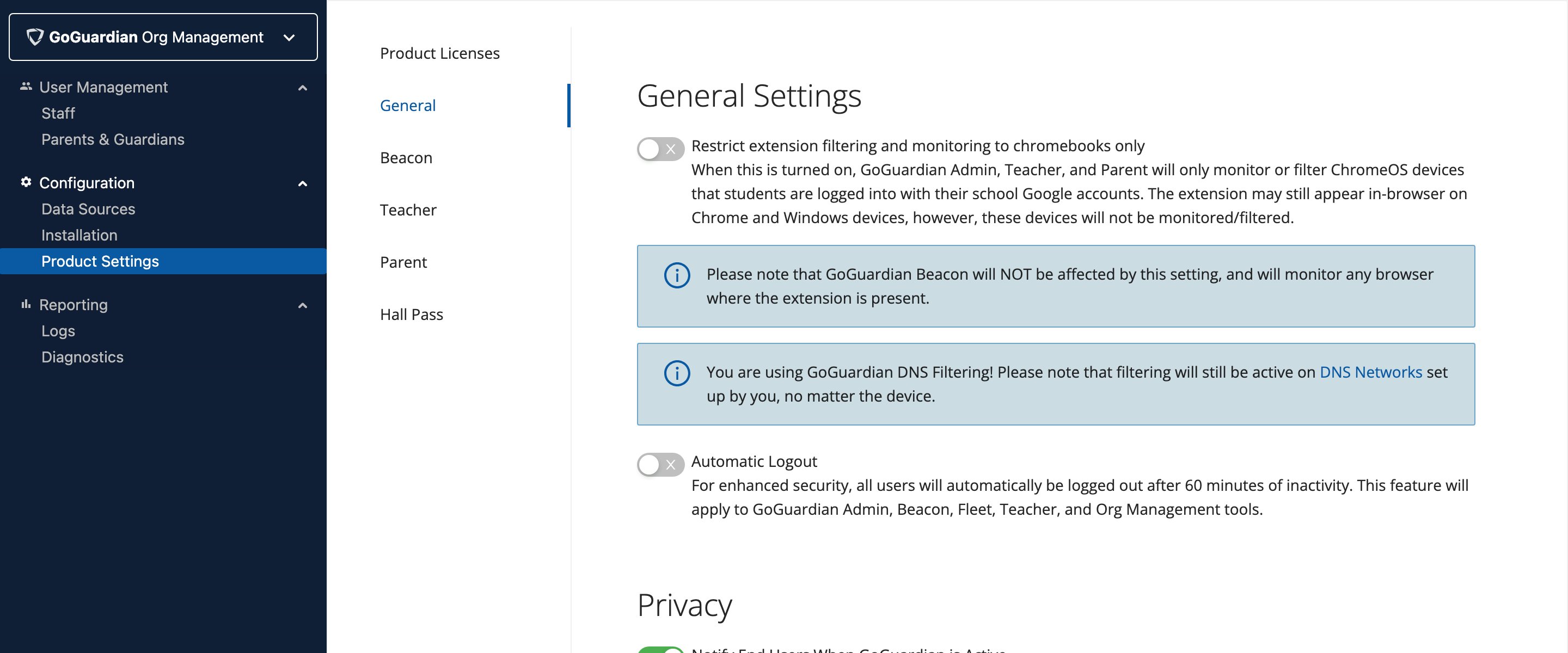This screenshot has height=653, width=1568.
Task: Toggle Notify End Users switch under Privacy
Action: click(660, 649)
